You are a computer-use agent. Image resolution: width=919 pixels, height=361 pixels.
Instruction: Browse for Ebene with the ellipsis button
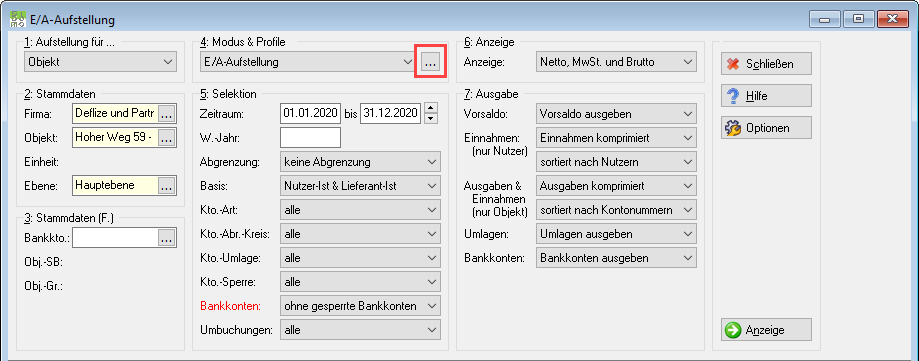(167, 186)
